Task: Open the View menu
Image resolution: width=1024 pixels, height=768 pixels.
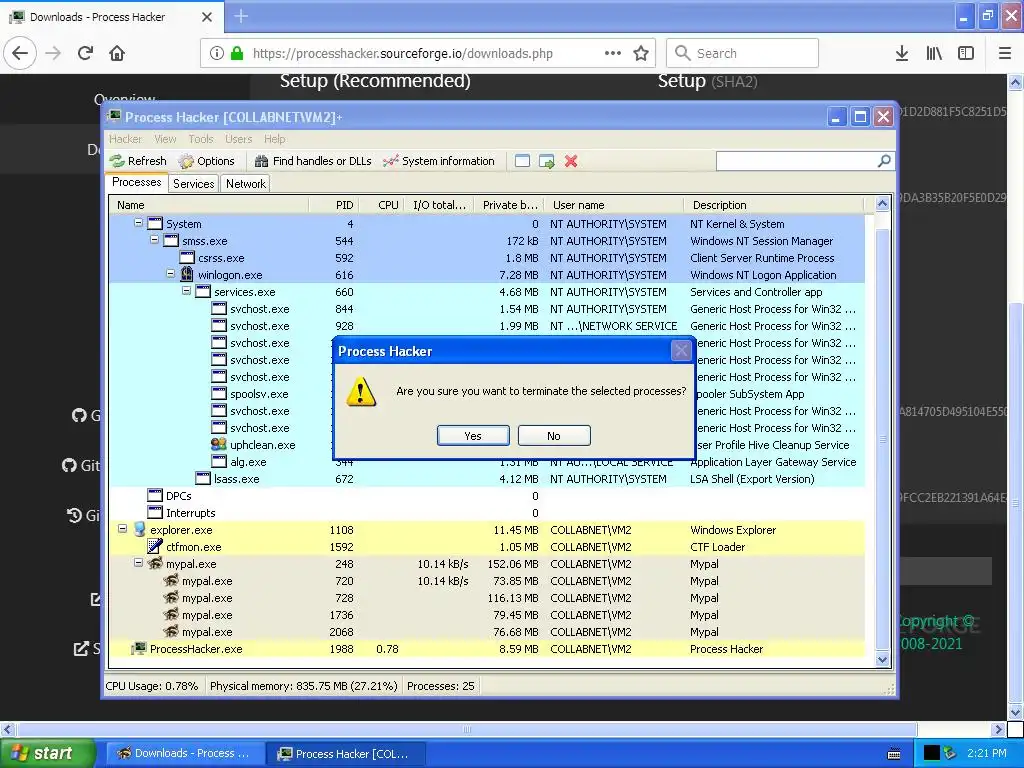Action: [165, 139]
